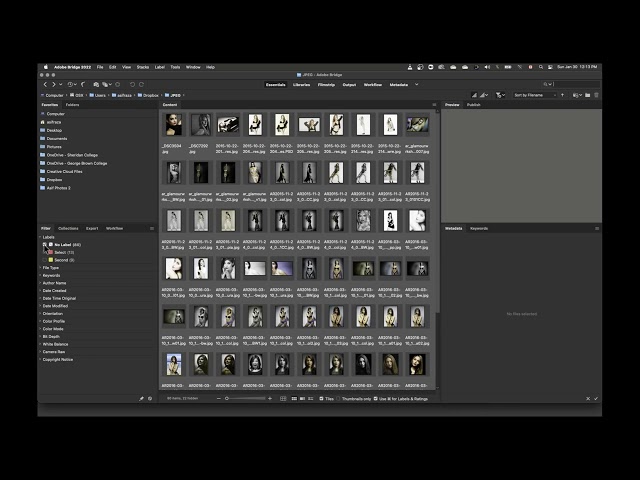Viewport: 640px width, 480px height.
Task: Switch to view content as list
Action: pos(311,398)
